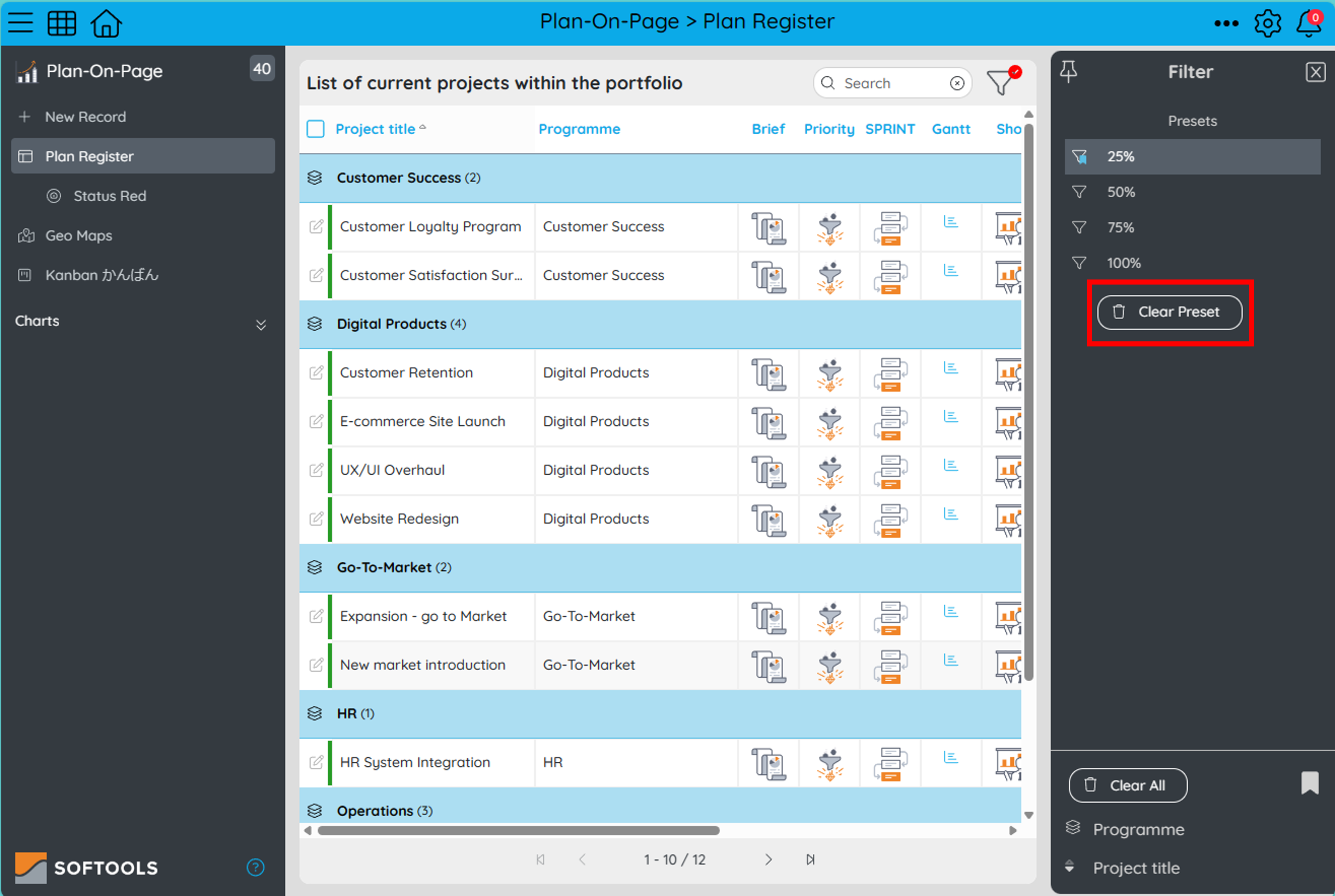Go to the home page icon
Image resolution: width=1335 pixels, height=896 pixels.
point(106,23)
